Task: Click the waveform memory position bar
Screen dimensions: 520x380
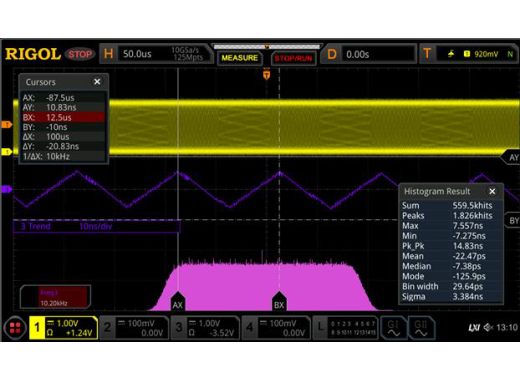Action: [267, 47]
